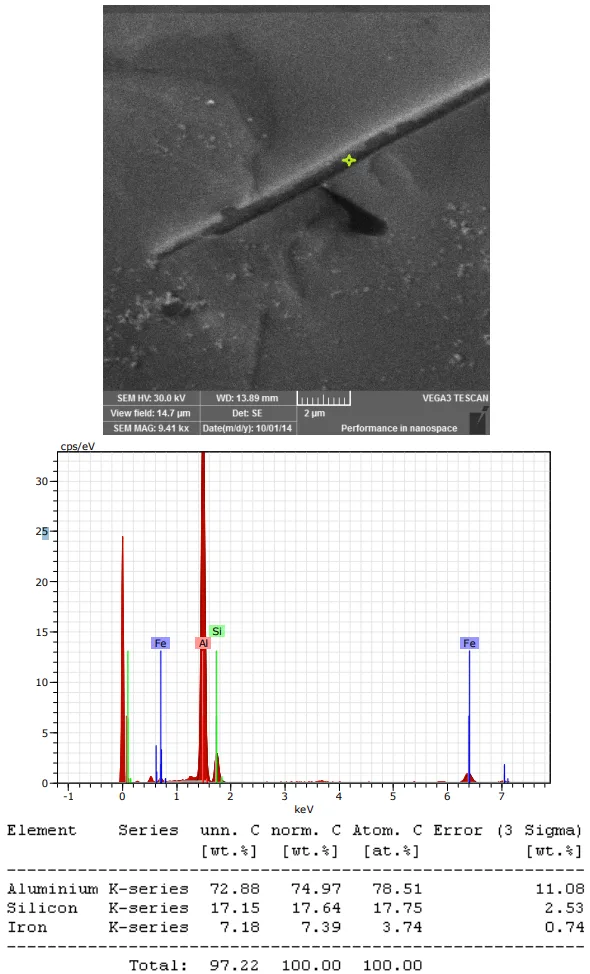Screen dimensions: 590x974
Task: Click the Iron atomic value 3.74
Action: (402, 927)
